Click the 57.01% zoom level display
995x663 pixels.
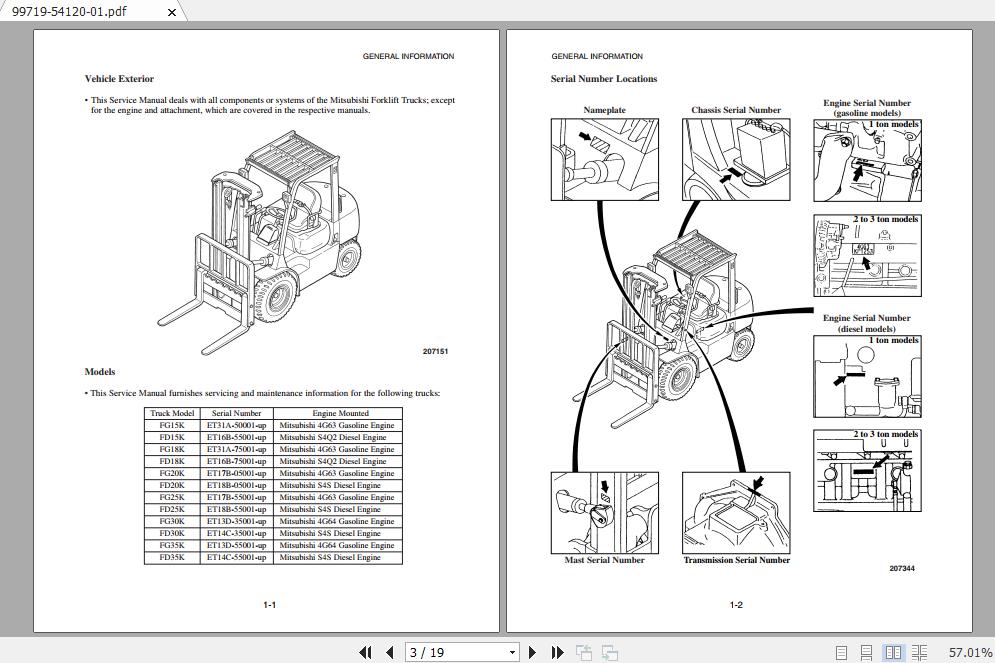[x=963, y=651]
